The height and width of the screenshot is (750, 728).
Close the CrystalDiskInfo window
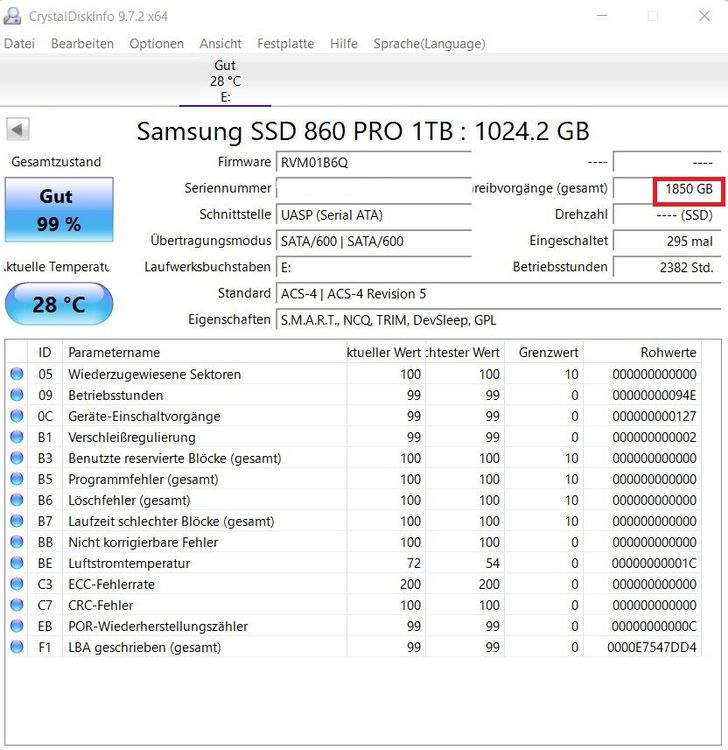pos(704,16)
